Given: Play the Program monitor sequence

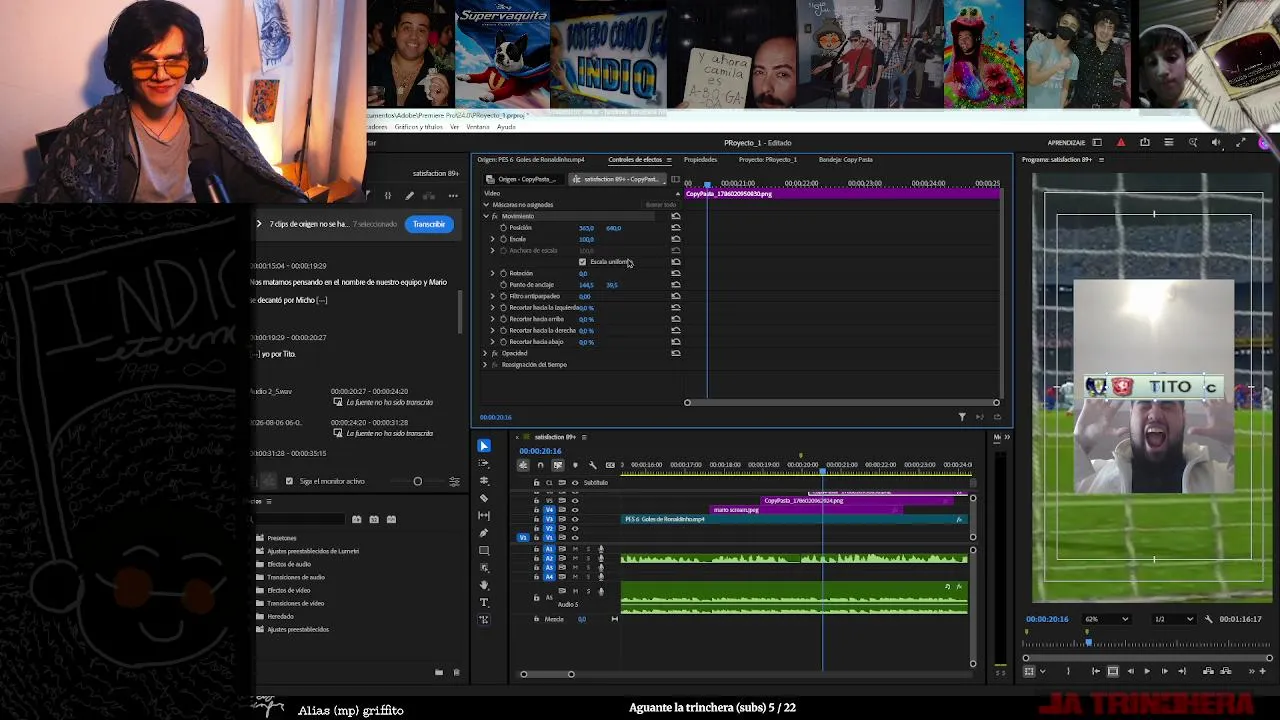Looking at the screenshot, I should click(1147, 671).
